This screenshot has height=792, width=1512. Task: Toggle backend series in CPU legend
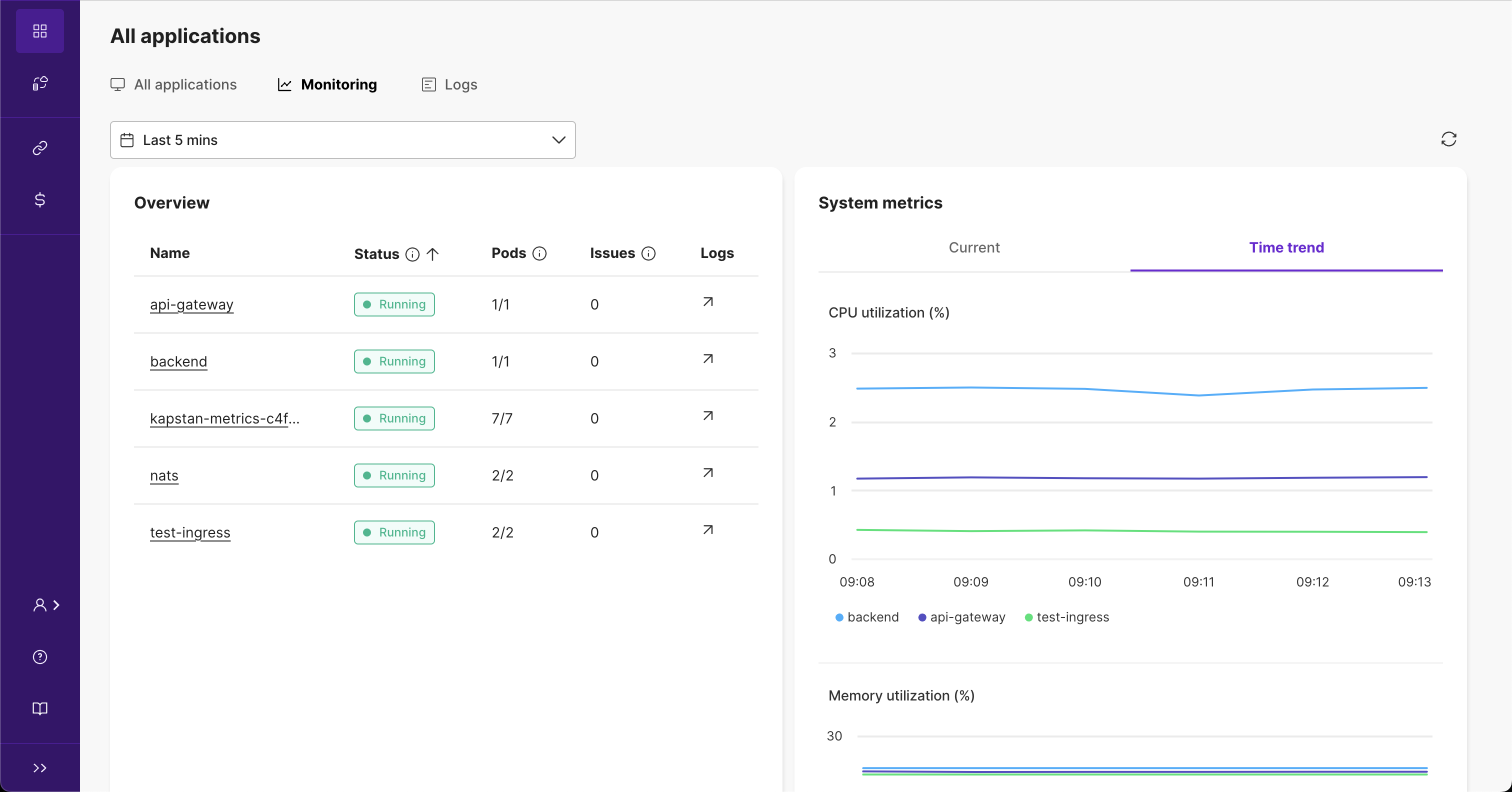coord(867,617)
